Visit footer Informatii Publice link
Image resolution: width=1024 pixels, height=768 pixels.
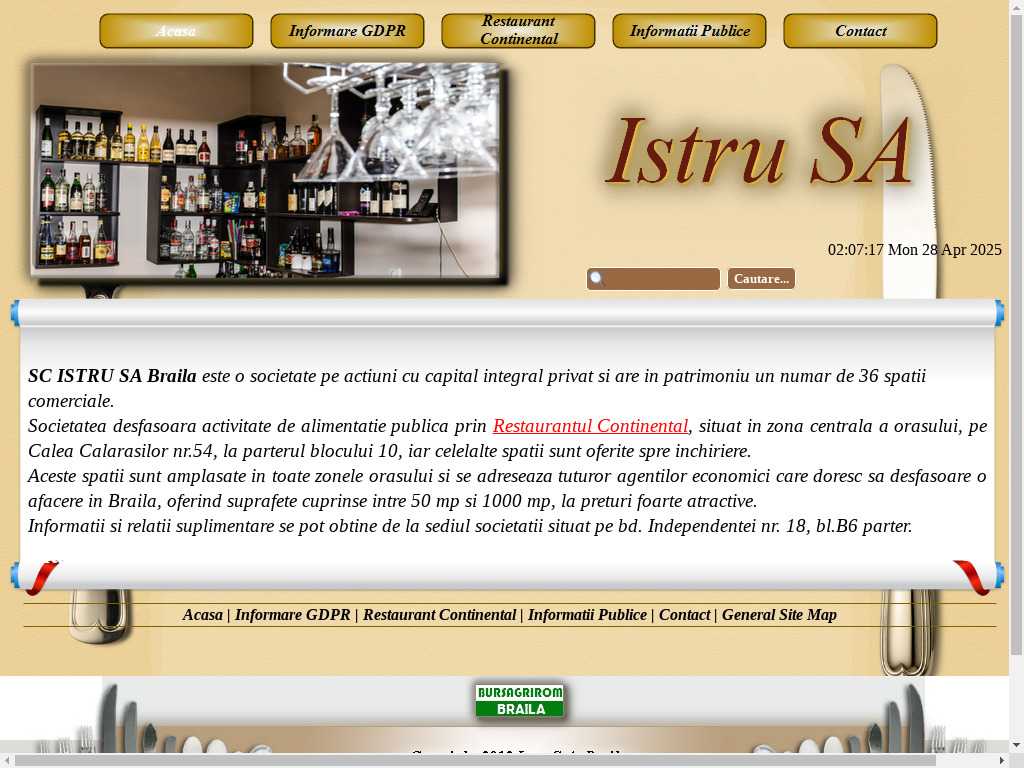tap(587, 615)
